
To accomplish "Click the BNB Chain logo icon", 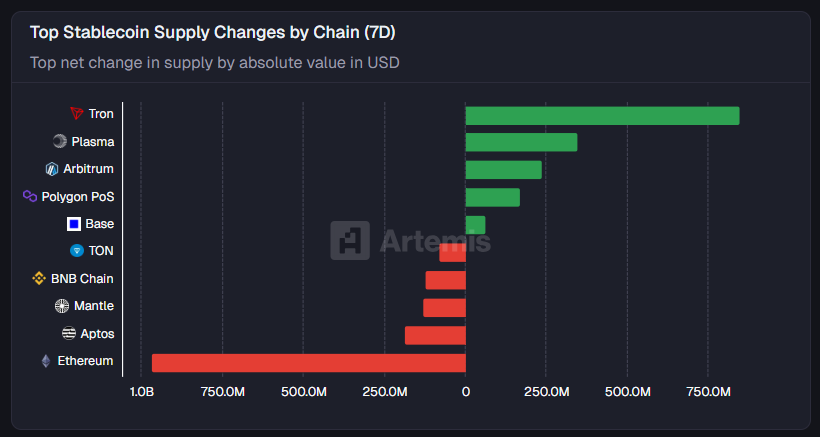I will [x=40, y=279].
